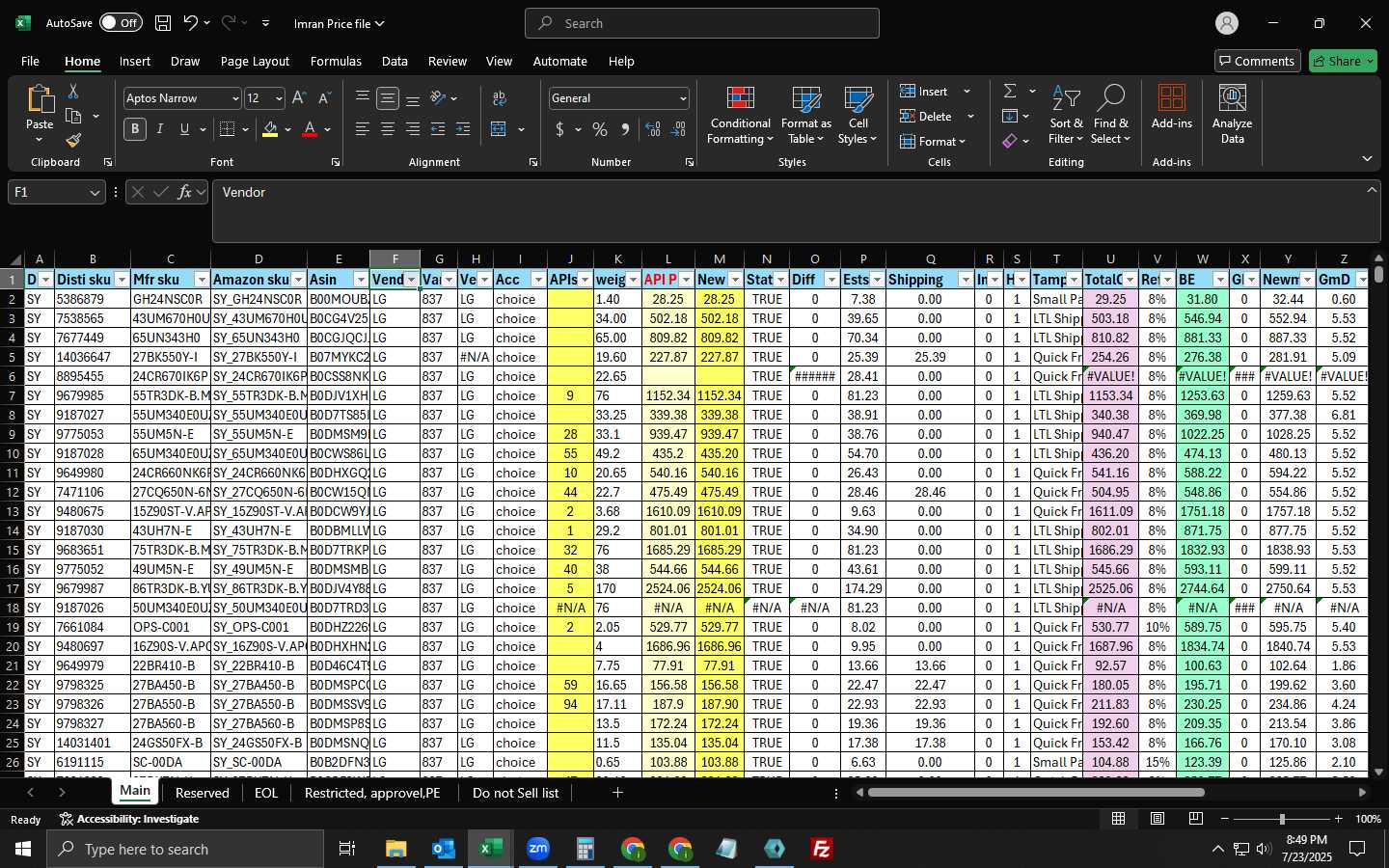
Task: Open Sort & Filter menu
Action: click(x=1066, y=116)
